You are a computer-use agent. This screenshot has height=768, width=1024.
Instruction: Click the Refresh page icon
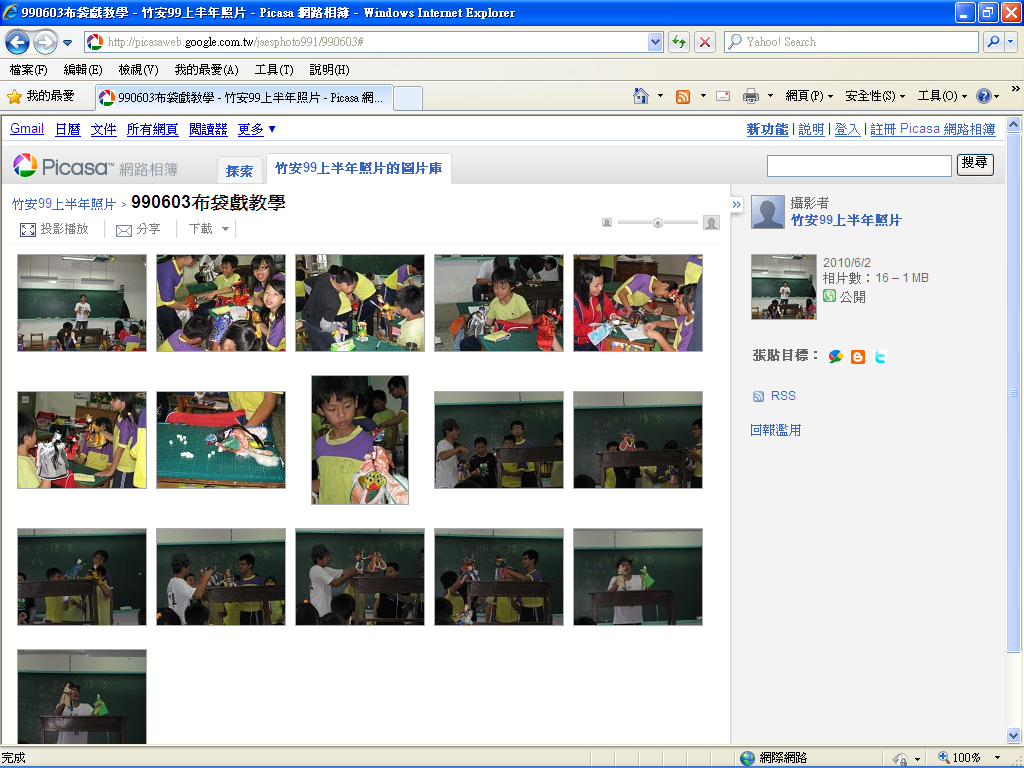[x=679, y=42]
